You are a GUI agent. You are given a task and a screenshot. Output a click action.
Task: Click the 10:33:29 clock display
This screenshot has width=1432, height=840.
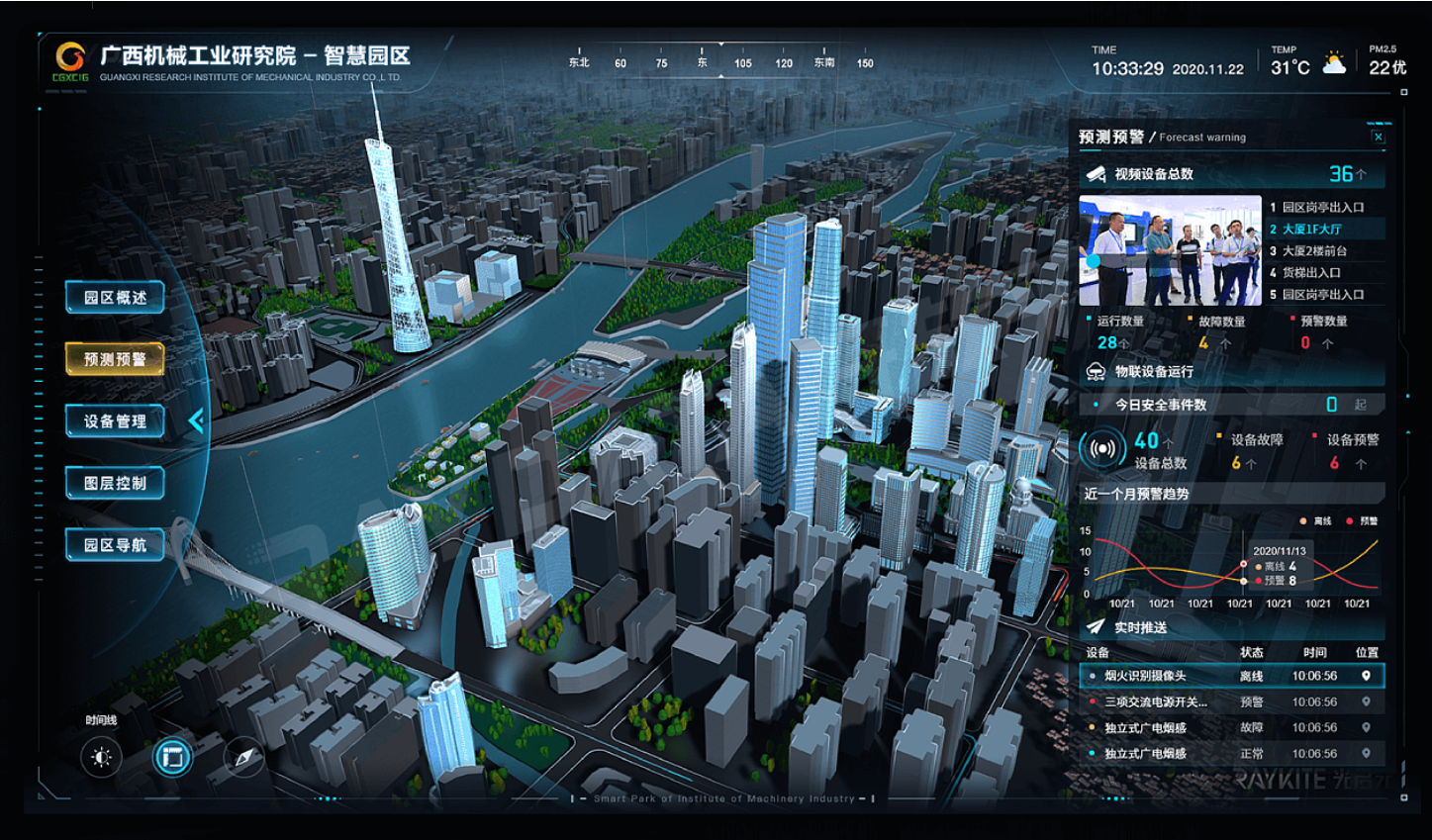coord(1127,68)
